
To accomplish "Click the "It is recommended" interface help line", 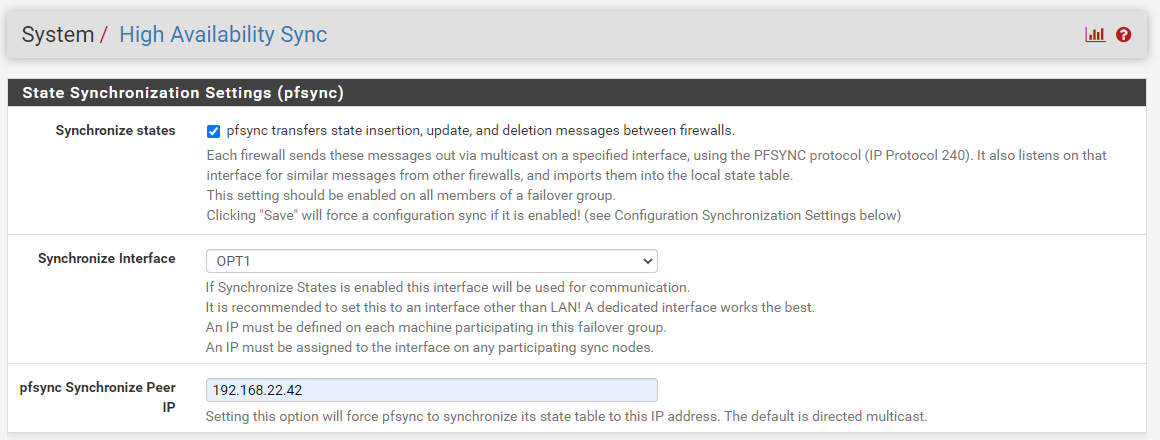I will pos(510,308).
